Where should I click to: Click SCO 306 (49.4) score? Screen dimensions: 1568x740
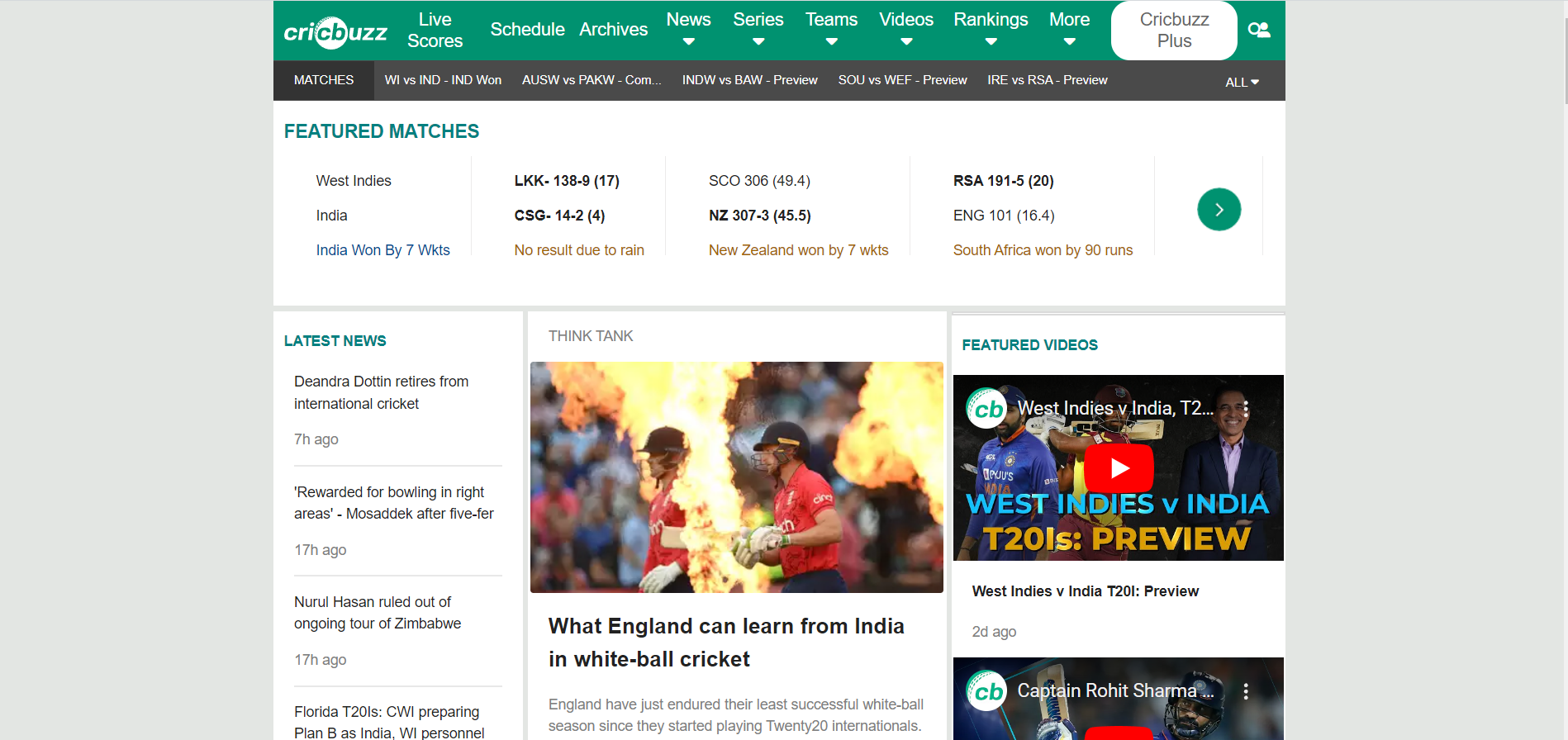[759, 181]
